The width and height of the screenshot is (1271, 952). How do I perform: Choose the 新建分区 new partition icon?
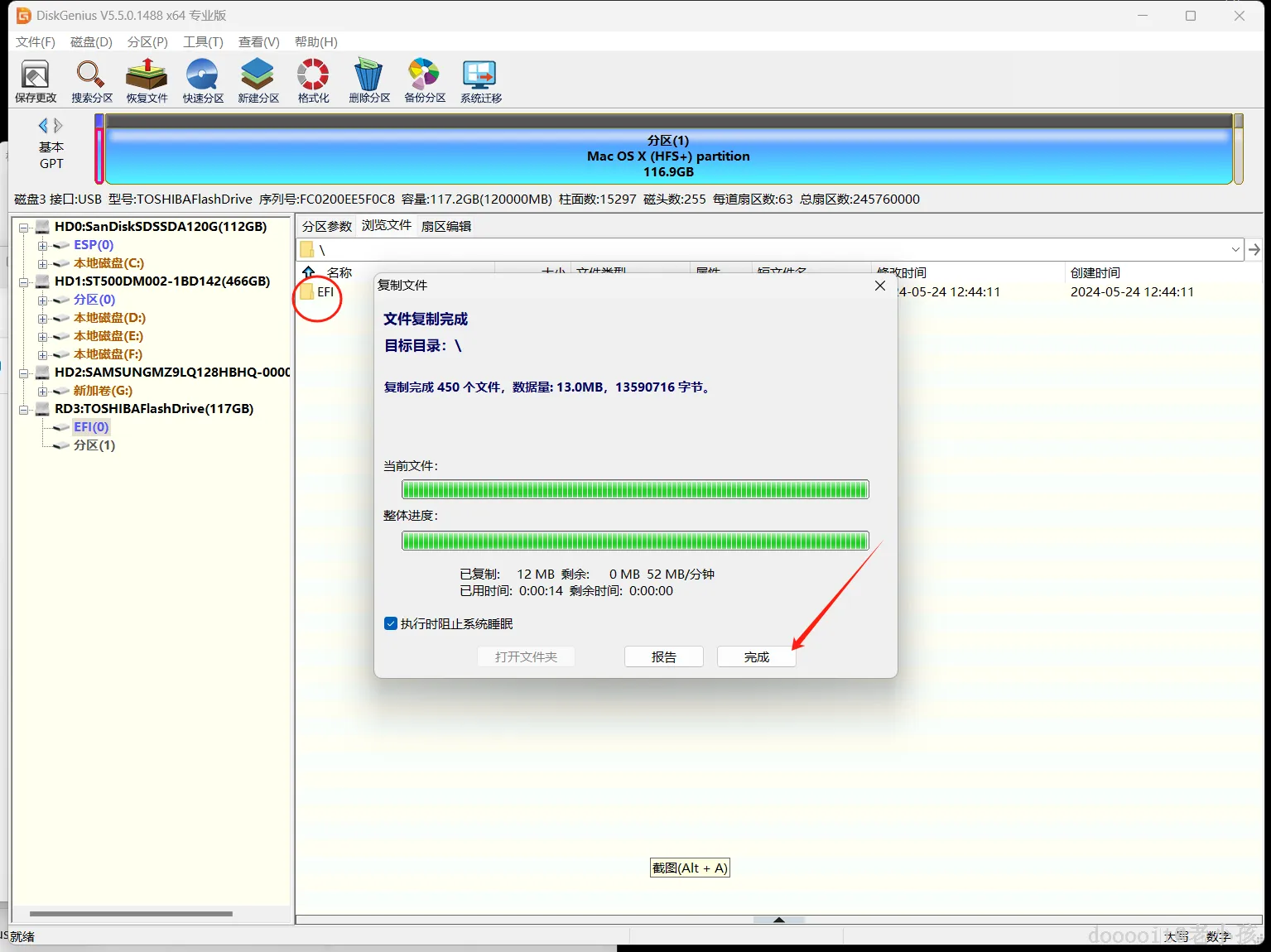(x=258, y=81)
